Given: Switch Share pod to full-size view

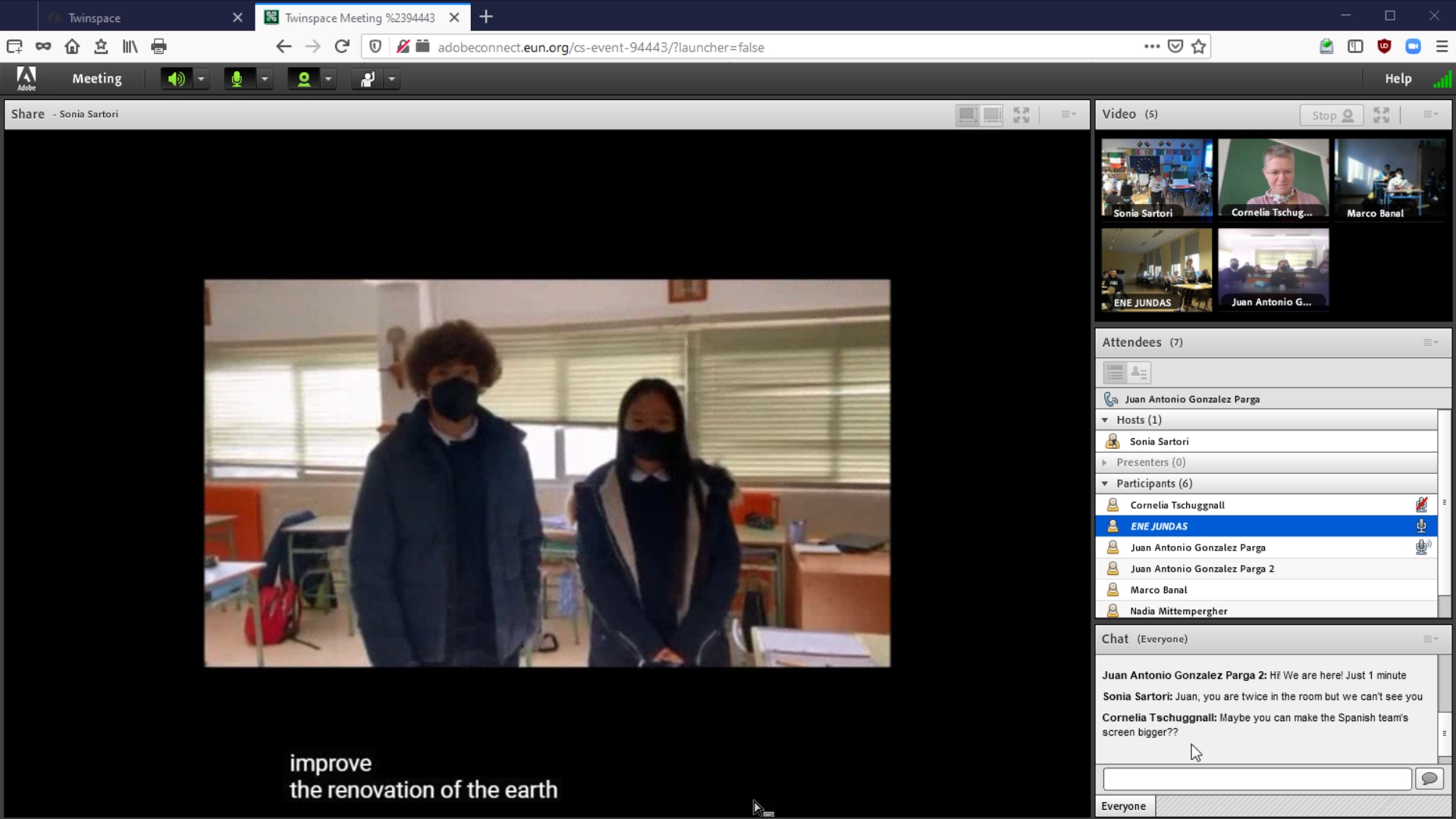Looking at the screenshot, I should tap(992, 115).
